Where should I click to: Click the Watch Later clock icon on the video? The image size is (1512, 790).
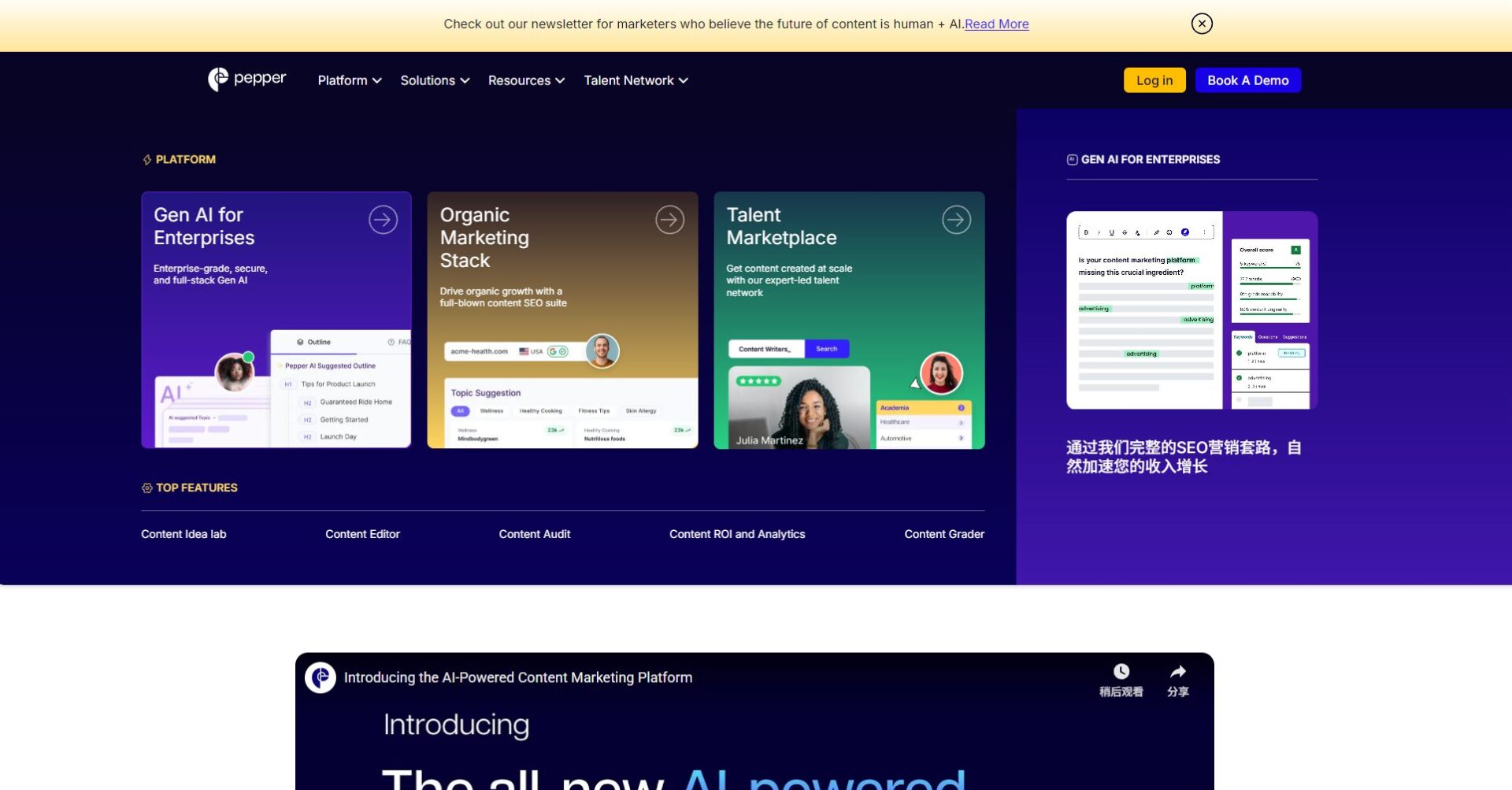1120,672
